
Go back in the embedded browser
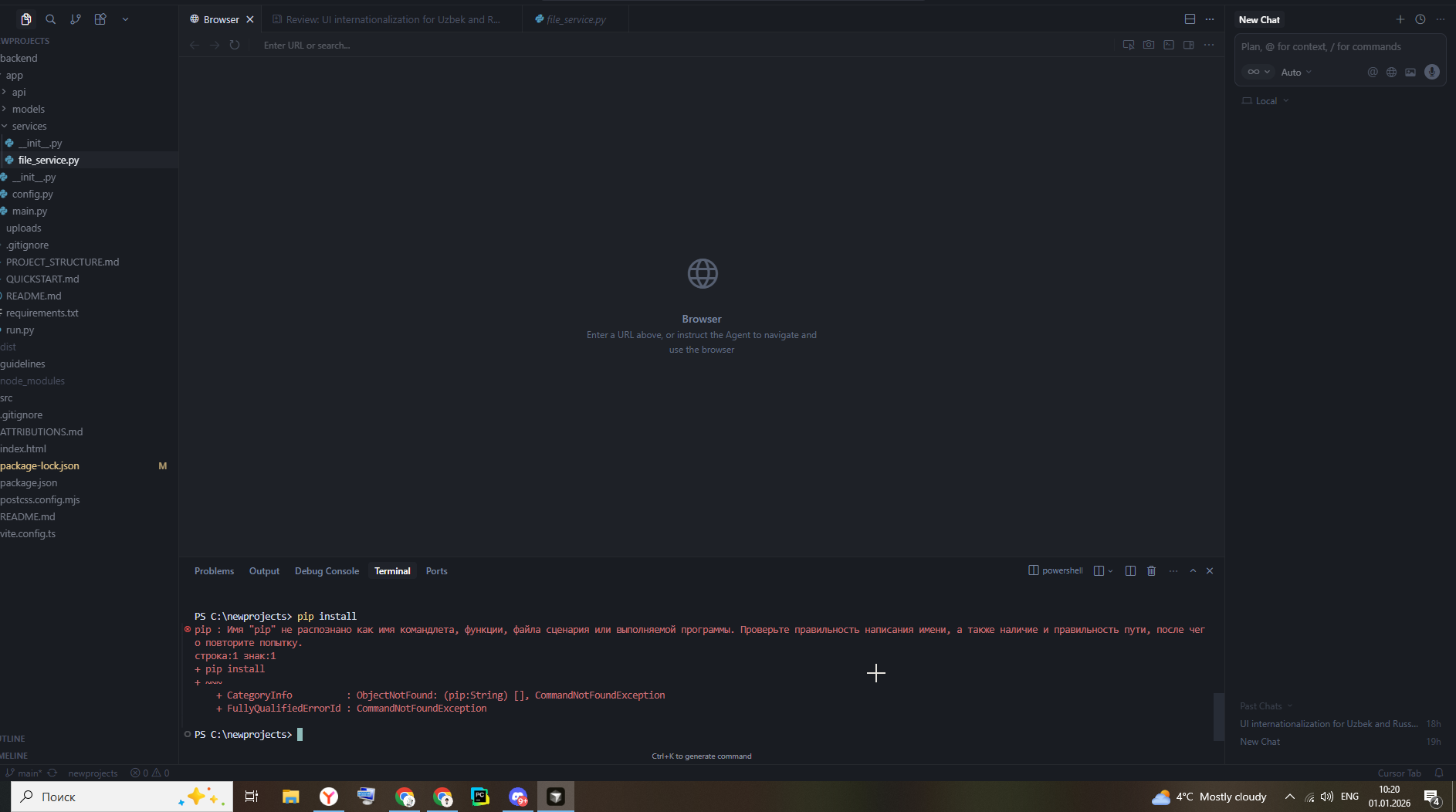(195, 46)
